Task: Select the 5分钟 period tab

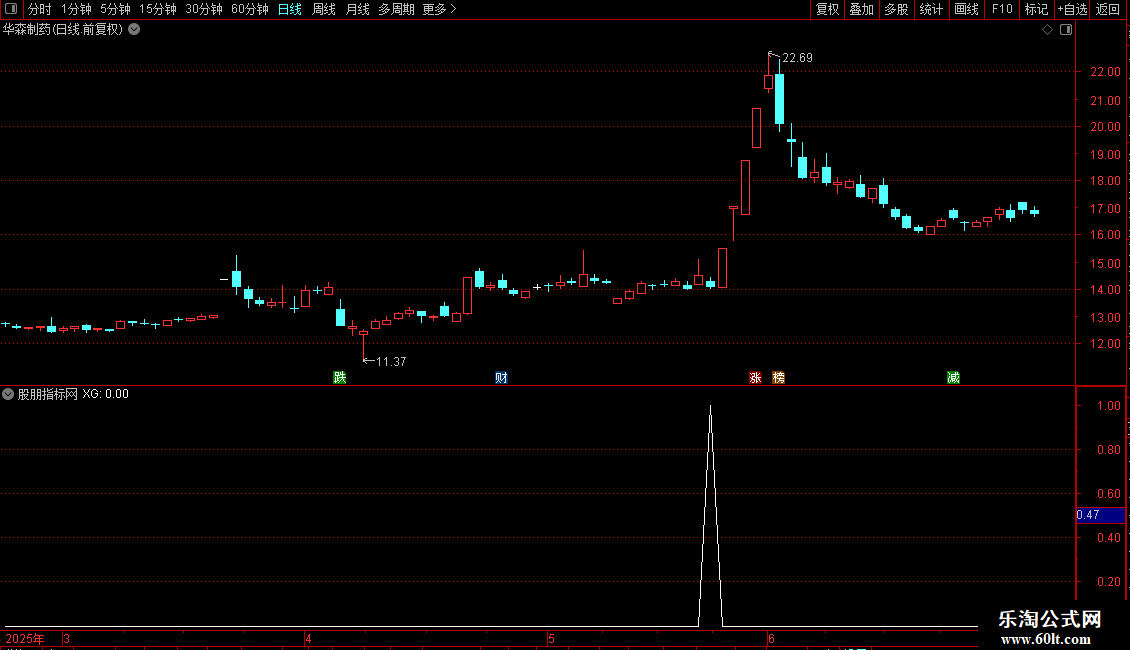Action: (x=115, y=9)
